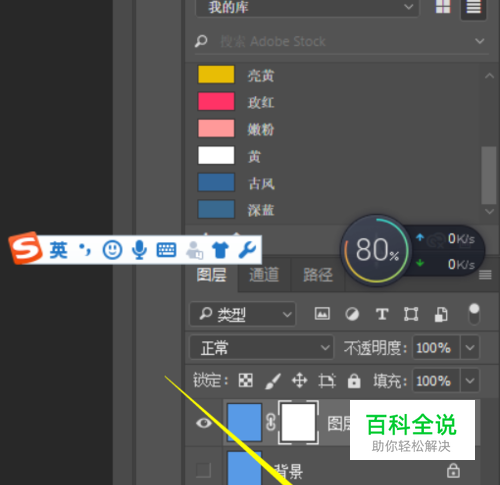Click library list scroll up arrow

click(x=489, y=76)
